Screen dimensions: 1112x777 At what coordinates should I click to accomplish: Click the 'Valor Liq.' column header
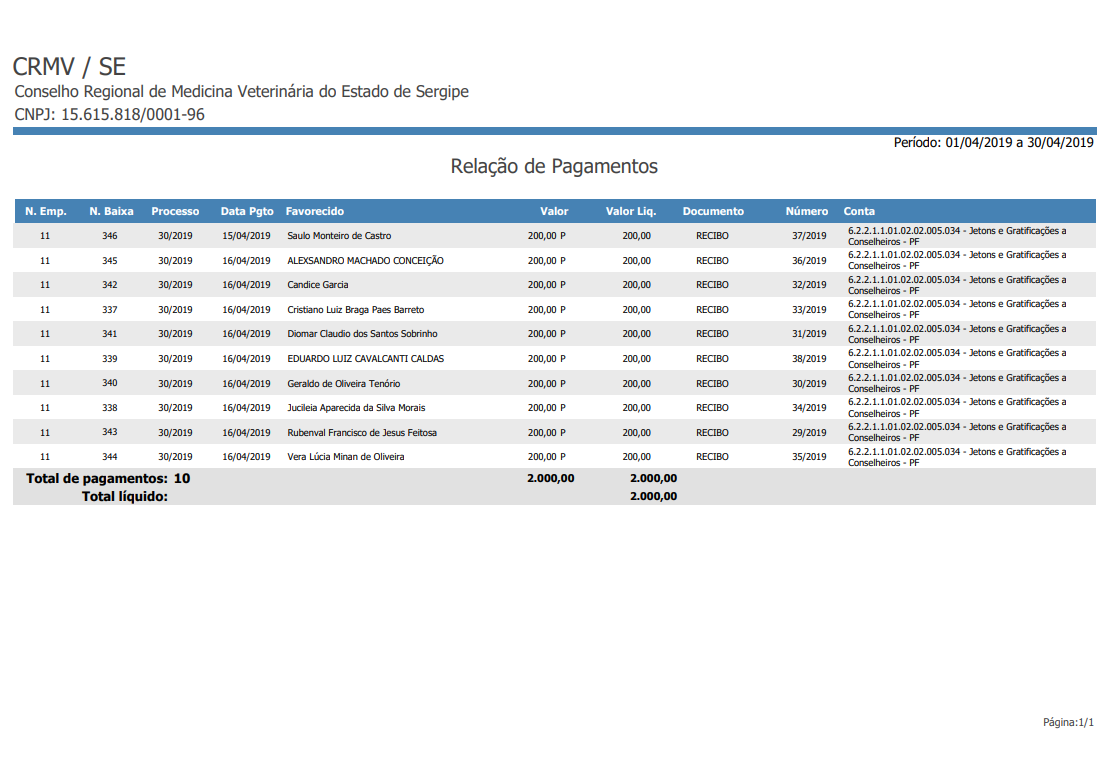pyautogui.click(x=630, y=211)
